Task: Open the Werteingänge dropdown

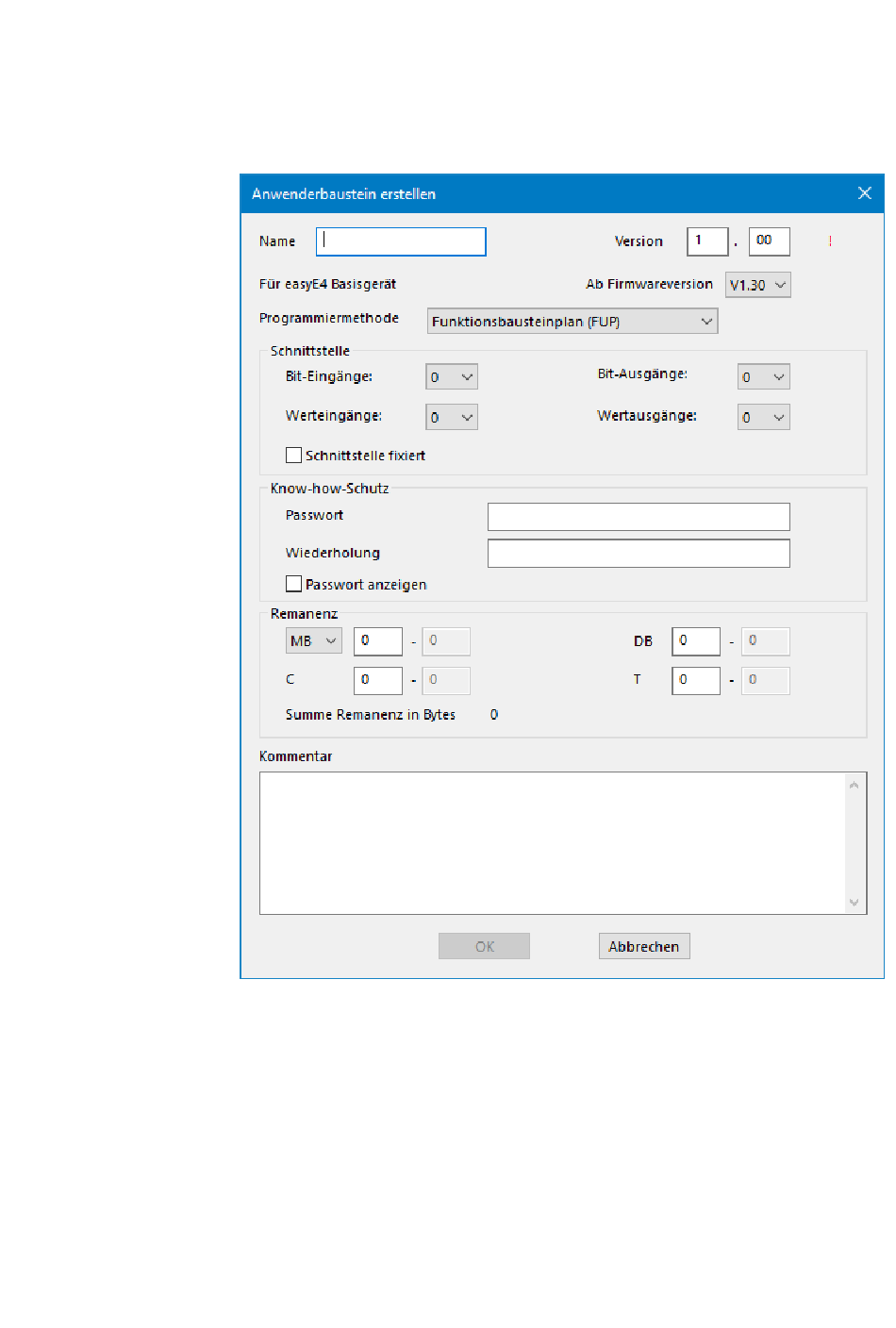Action: click(452, 417)
